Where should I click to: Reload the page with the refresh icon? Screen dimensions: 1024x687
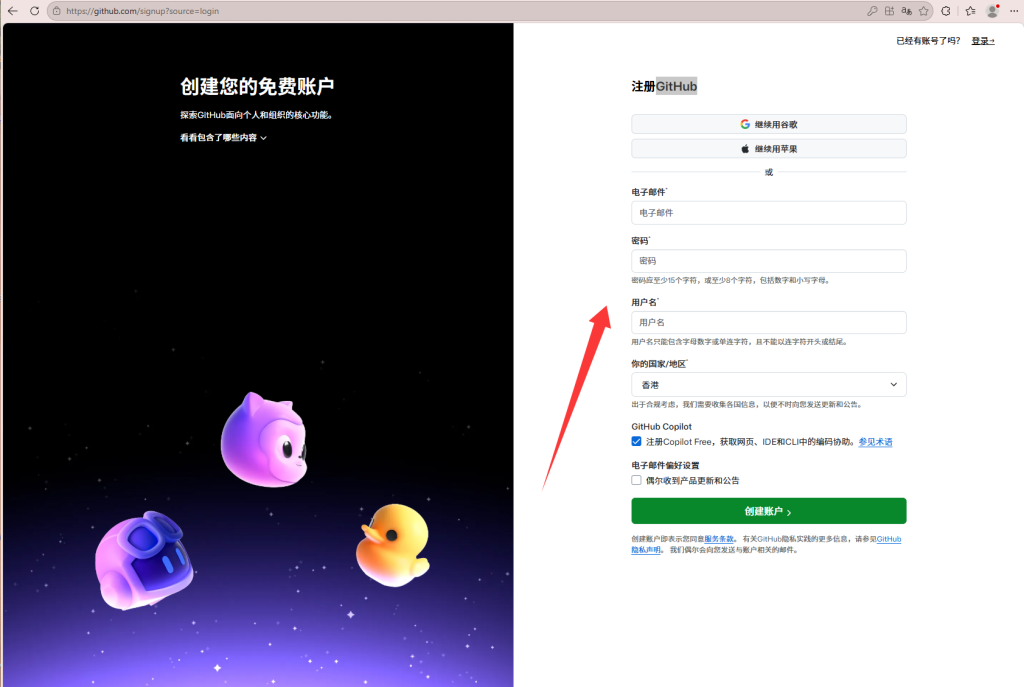point(35,11)
